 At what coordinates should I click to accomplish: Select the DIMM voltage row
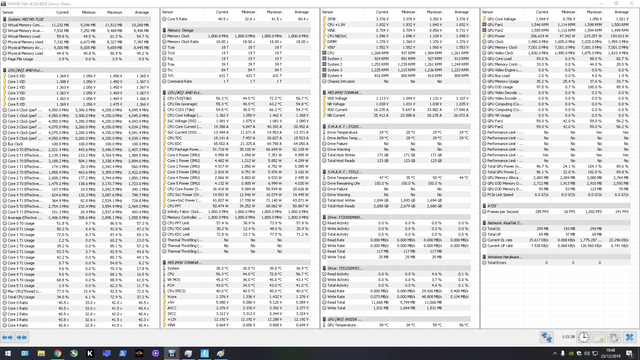[396, 42]
